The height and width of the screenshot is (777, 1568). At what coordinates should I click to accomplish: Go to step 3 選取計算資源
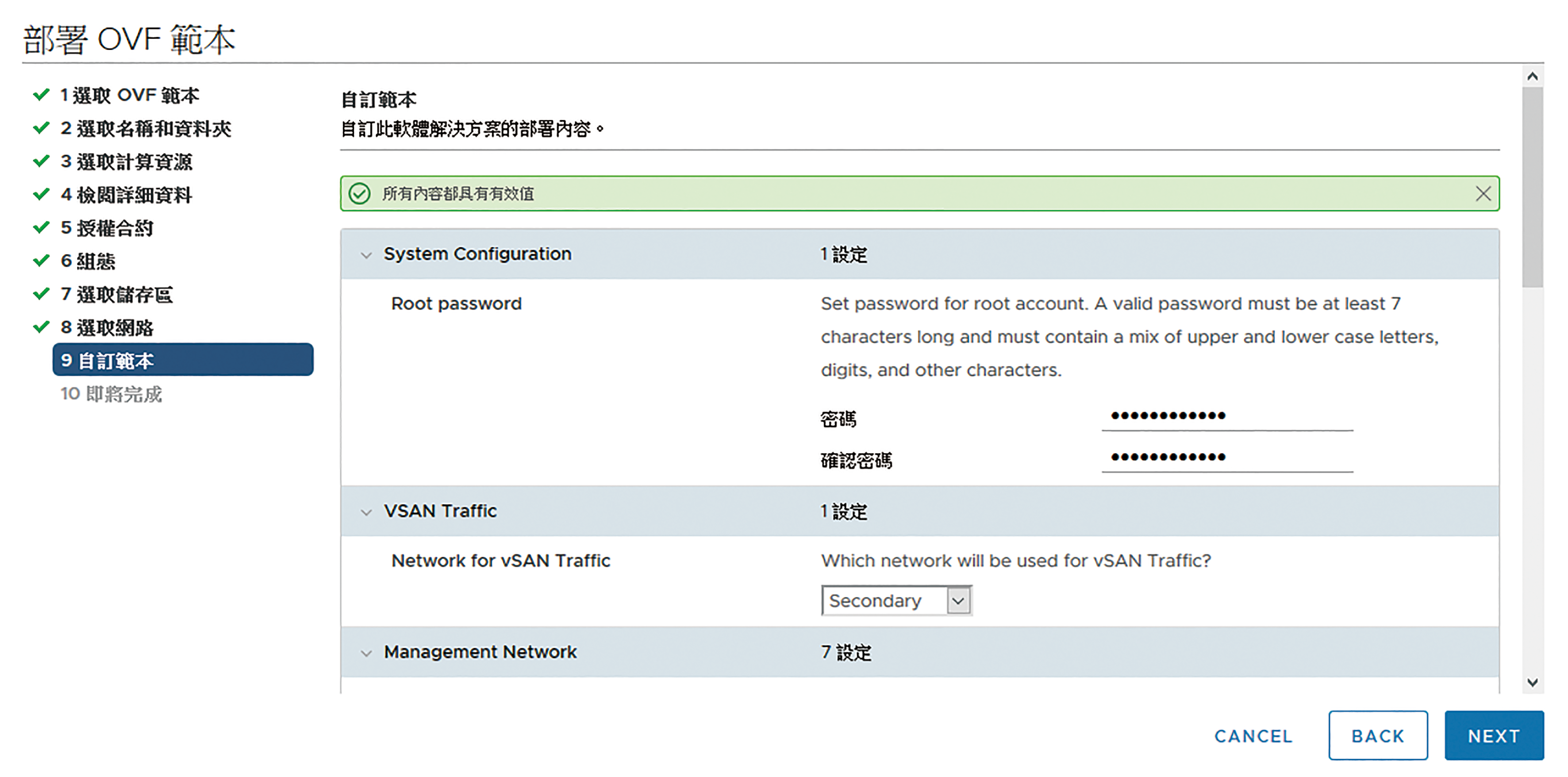(127, 162)
